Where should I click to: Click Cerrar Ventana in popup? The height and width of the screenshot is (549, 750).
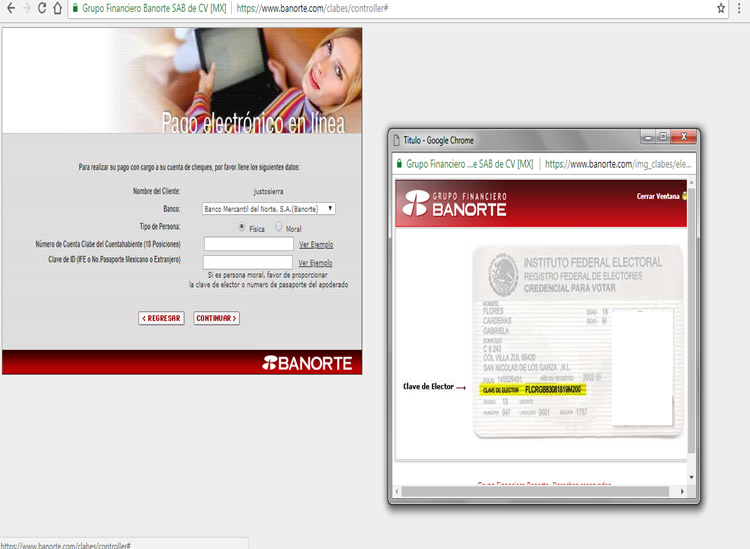658,196
